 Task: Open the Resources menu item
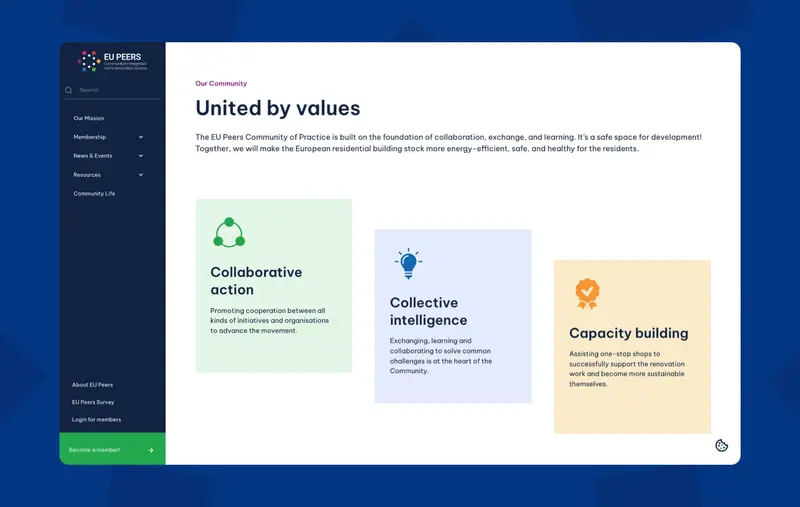click(87, 175)
